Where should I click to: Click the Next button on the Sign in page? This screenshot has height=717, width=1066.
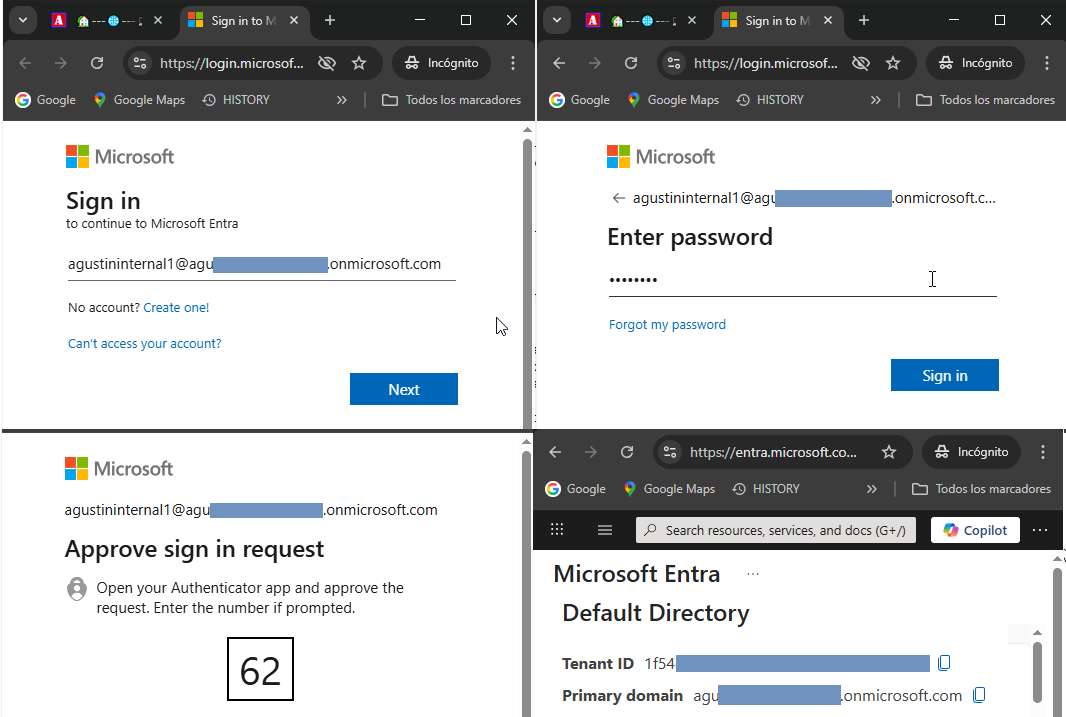tap(403, 389)
